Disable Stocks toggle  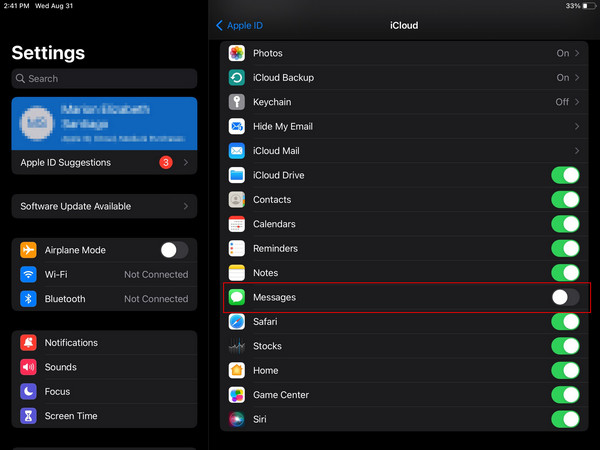click(x=565, y=346)
